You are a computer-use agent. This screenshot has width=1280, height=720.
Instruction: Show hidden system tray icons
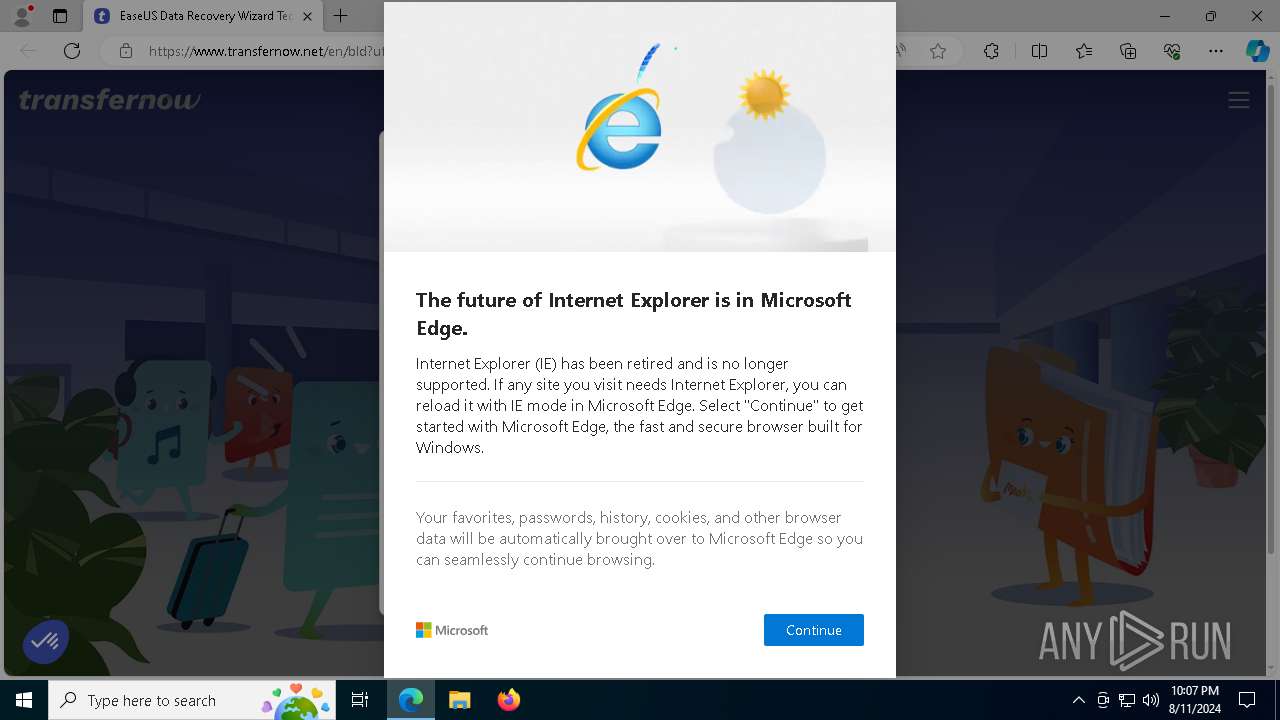pos(1078,700)
